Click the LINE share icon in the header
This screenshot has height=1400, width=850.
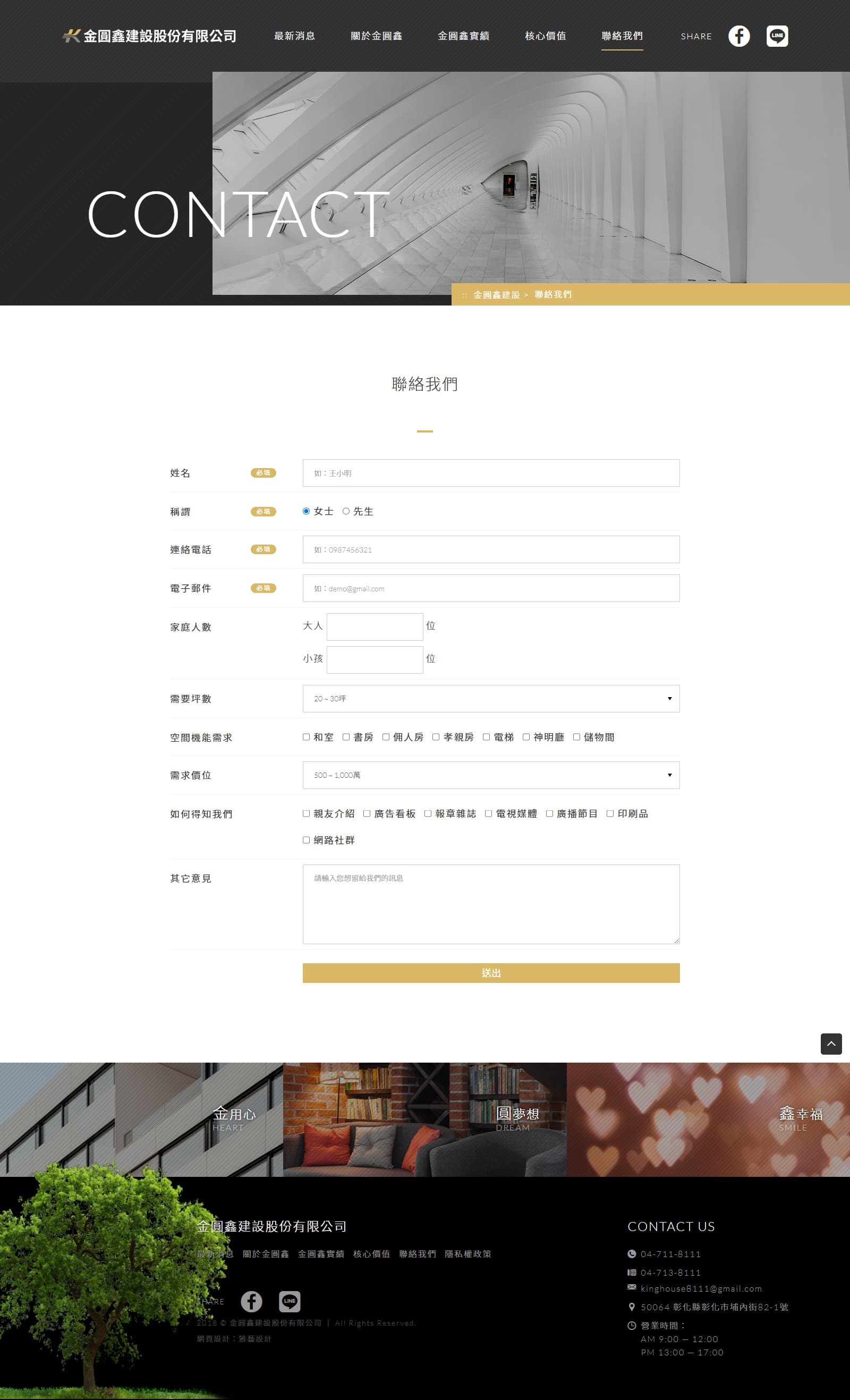(777, 36)
